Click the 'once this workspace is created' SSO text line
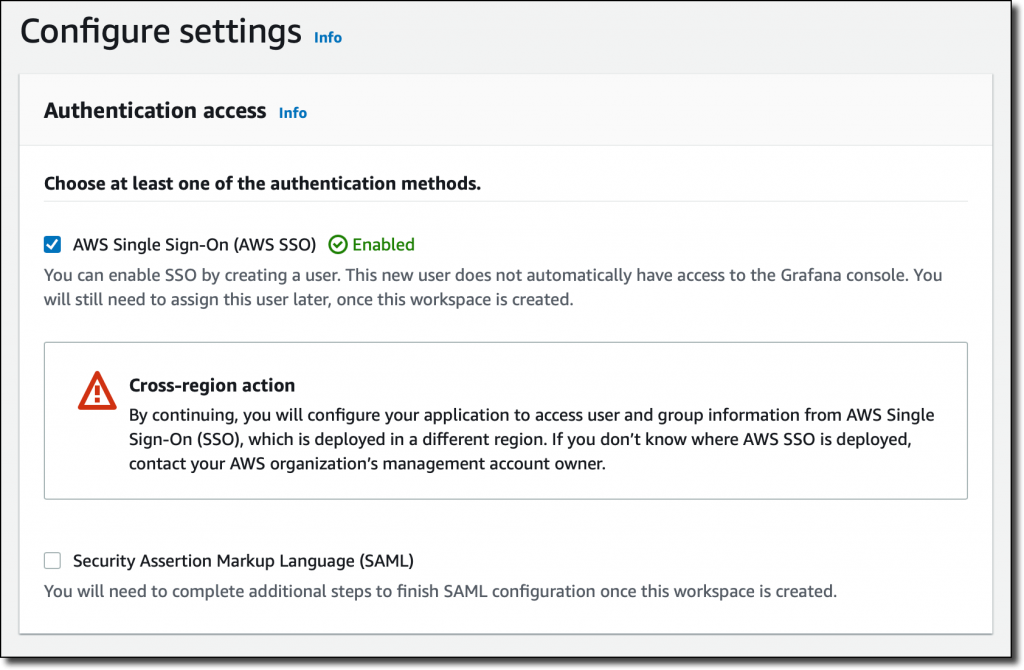 309,299
